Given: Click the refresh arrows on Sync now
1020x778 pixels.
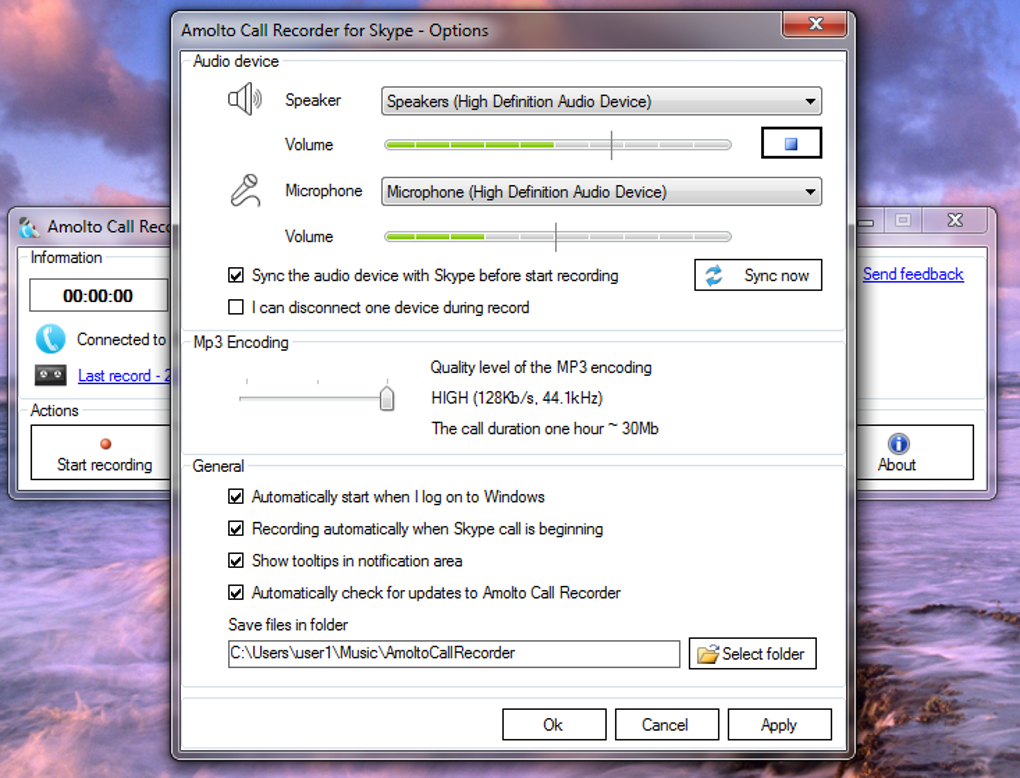Looking at the screenshot, I should [x=714, y=275].
